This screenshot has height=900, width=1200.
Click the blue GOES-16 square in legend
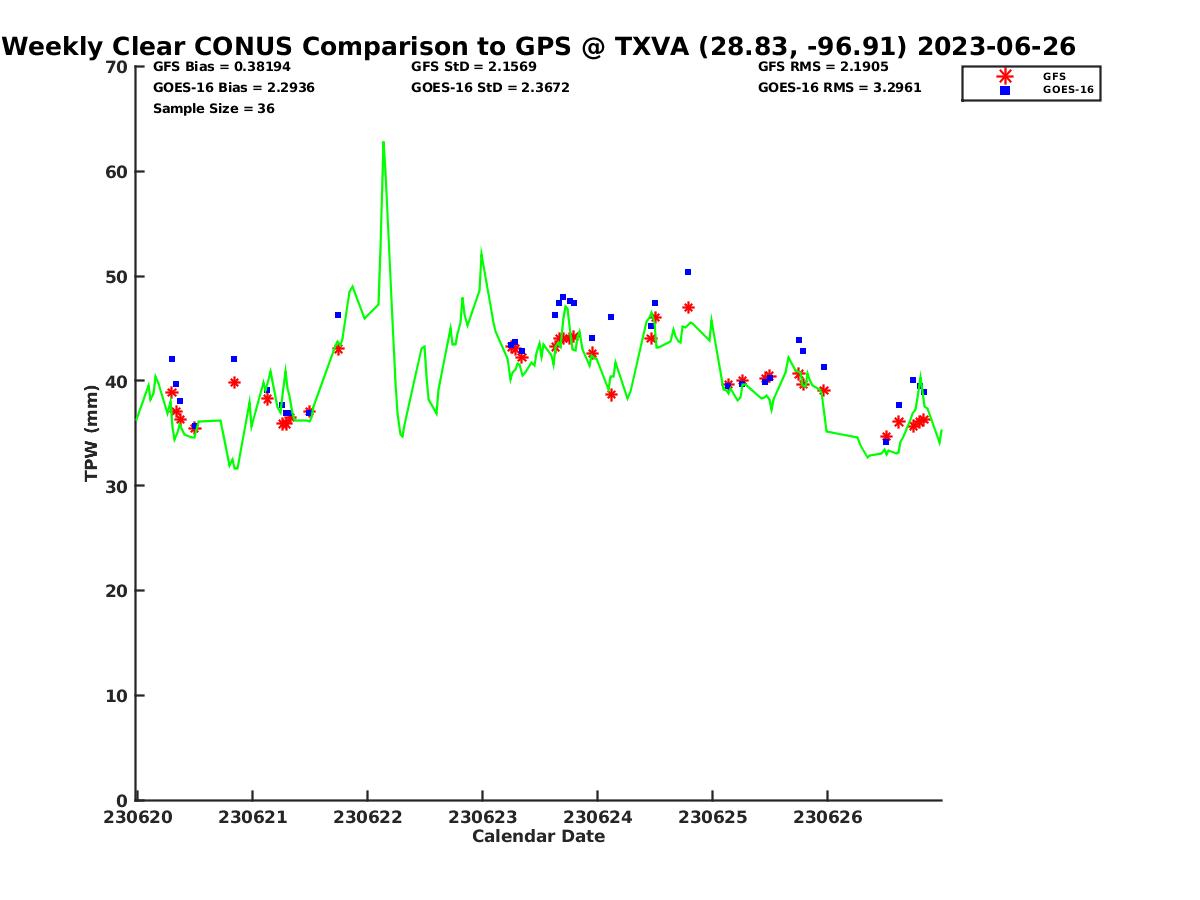[x=1005, y=90]
